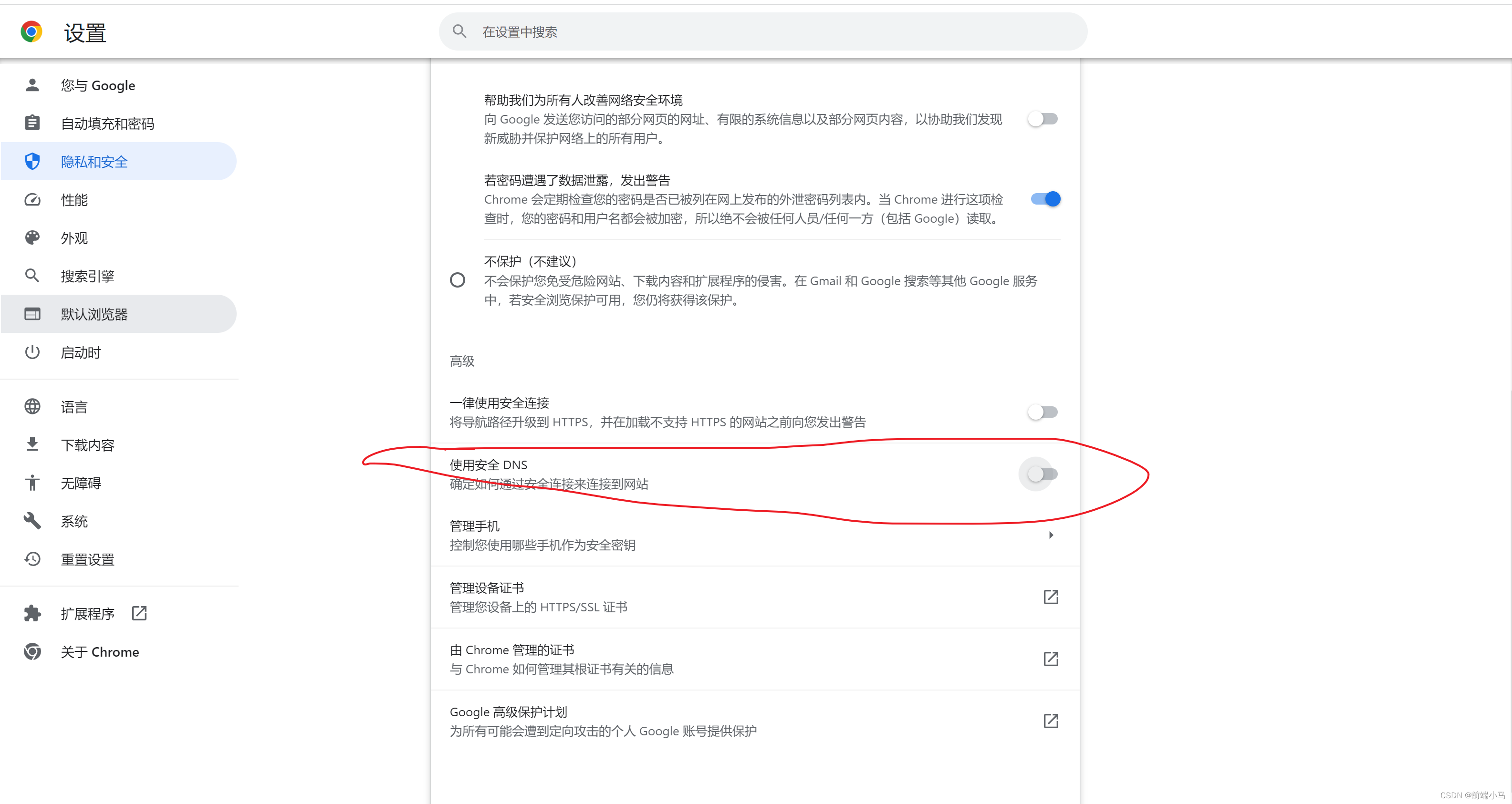Image resolution: width=1512 pixels, height=804 pixels.
Task: Click the 自动填充和密码 icon
Action: (x=29, y=123)
